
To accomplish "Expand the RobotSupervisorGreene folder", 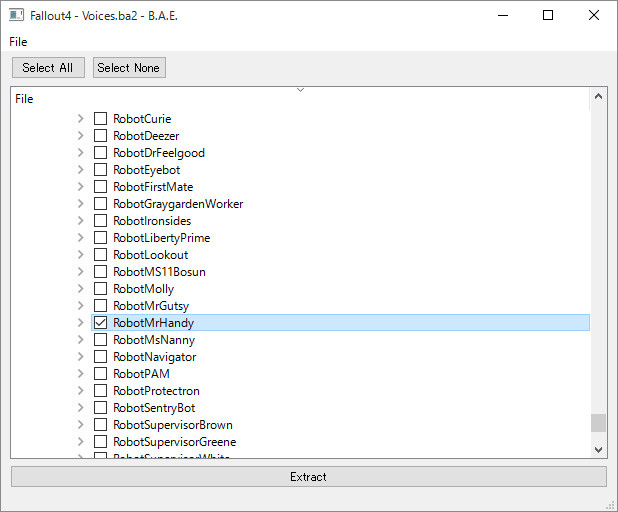I will tap(81, 441).
